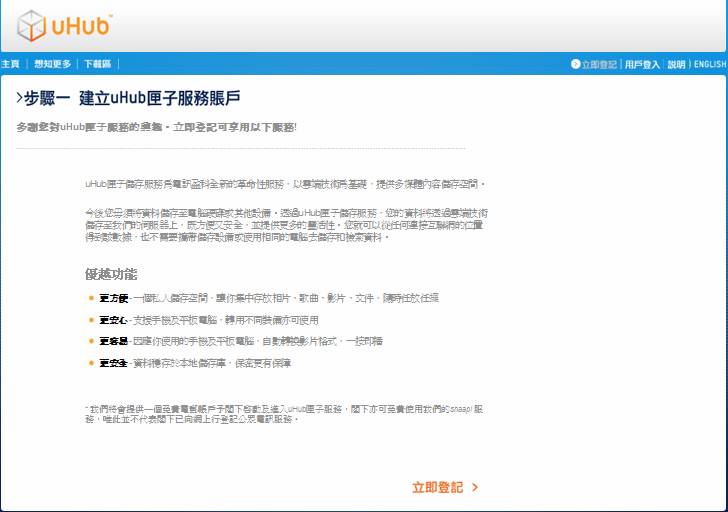This screenshot has height=512, width=728.
Task: Click the uHub cube logo
Action: [32, 26]
